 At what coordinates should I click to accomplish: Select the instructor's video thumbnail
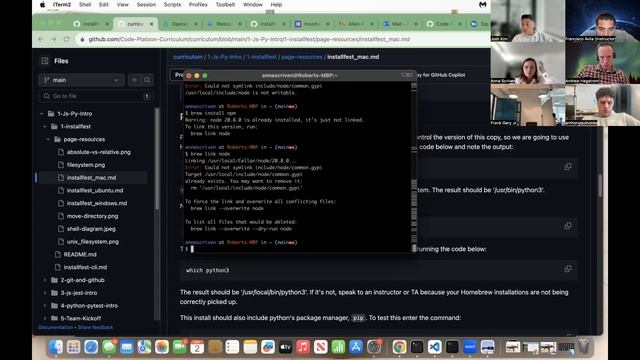[602, 21]
